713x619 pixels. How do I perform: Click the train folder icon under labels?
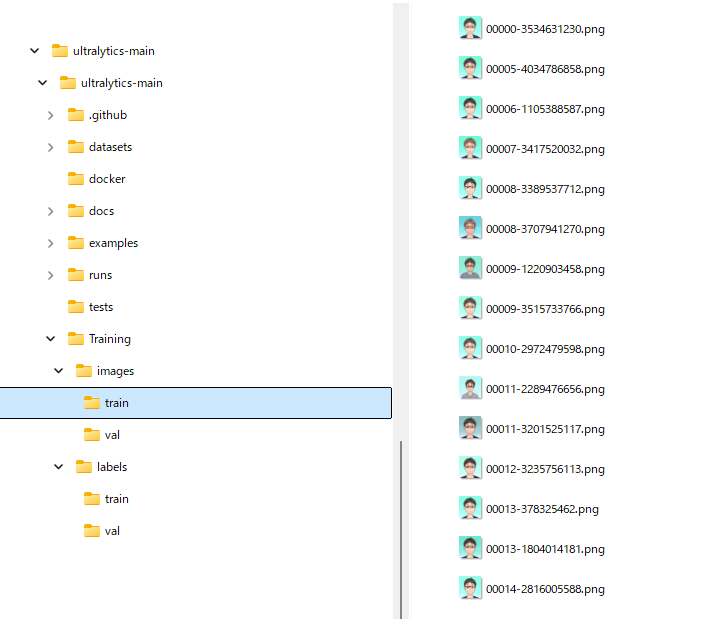pyautogui.click(x=91, y=499)
